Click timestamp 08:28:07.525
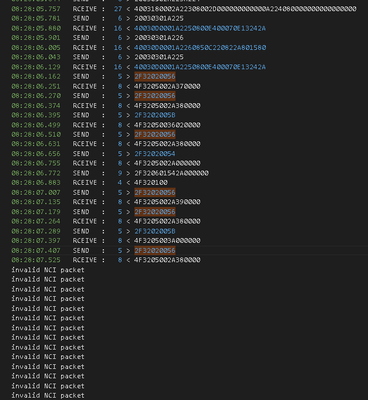 pyautogui.click(x=36, y=260)
